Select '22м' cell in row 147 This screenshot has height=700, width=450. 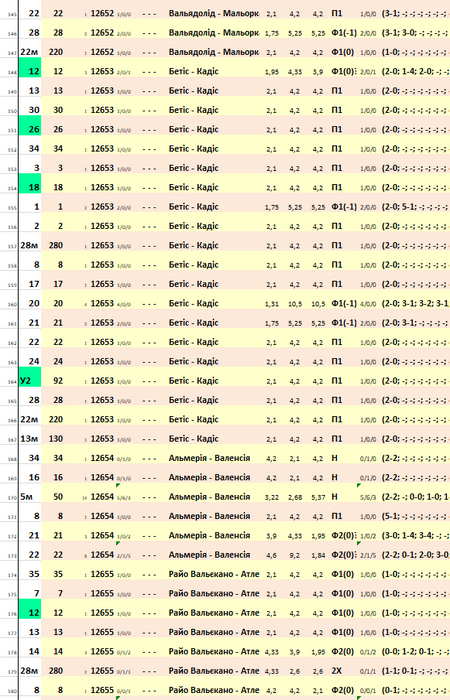tap(29, 52)
